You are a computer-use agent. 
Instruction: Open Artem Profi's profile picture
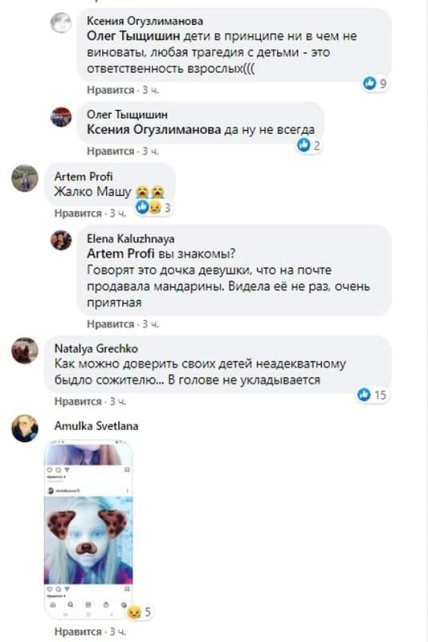[25, 179]
